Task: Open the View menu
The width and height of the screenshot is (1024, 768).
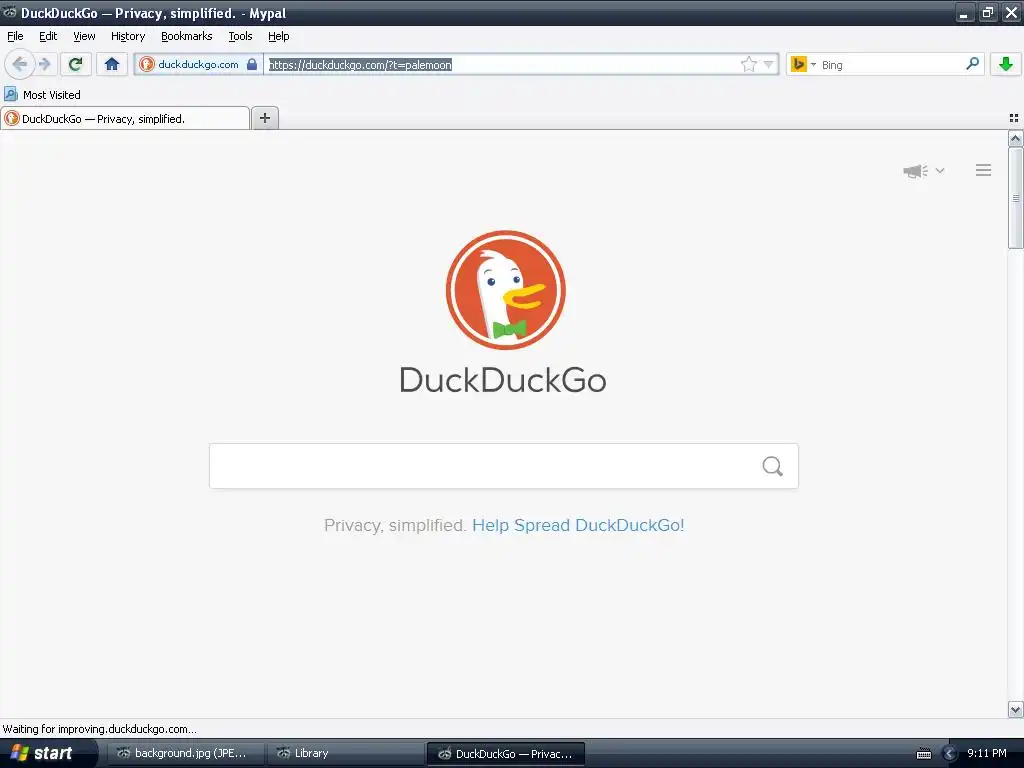Action: click(84, 36)
